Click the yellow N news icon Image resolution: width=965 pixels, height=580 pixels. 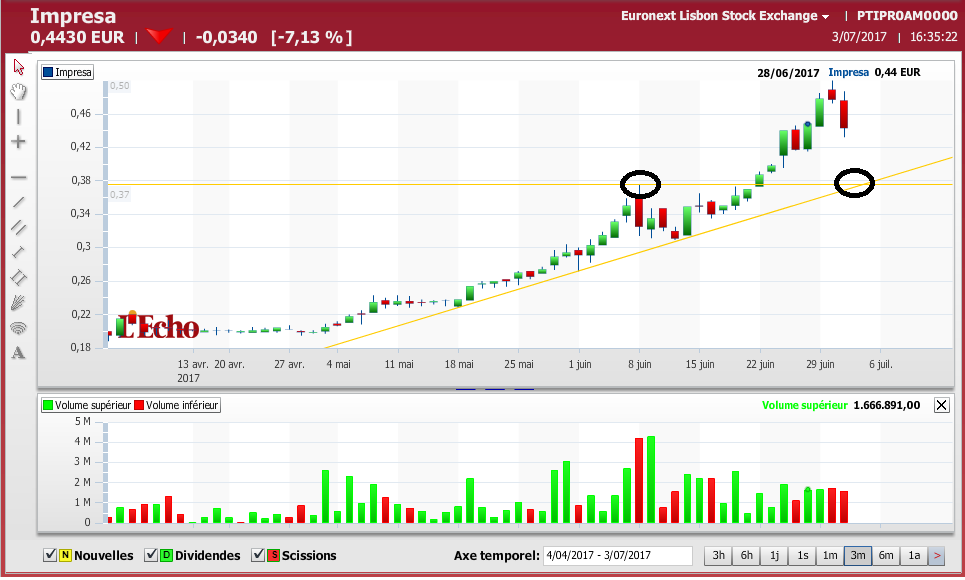click(65, 555)
